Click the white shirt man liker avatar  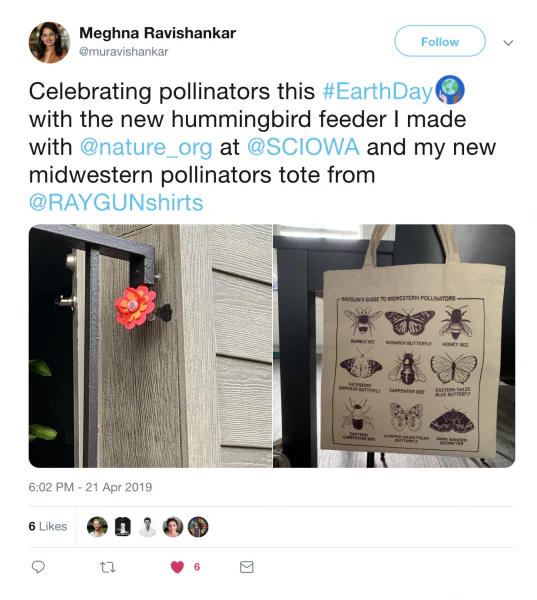coord(148,527)
